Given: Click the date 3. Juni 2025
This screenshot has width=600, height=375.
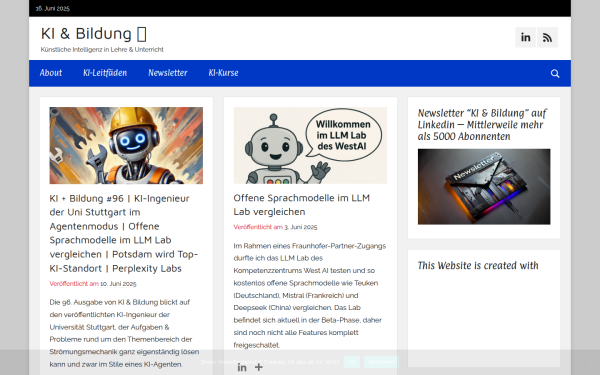Looking at the screenshot, I should 301,227.
